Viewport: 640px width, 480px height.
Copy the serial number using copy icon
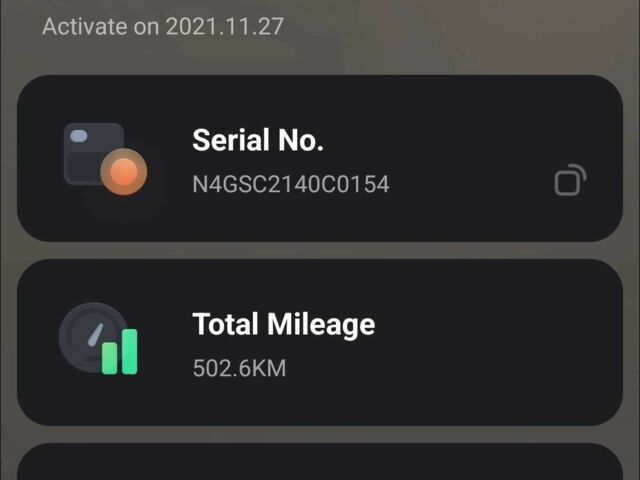(x=569, y=181)
